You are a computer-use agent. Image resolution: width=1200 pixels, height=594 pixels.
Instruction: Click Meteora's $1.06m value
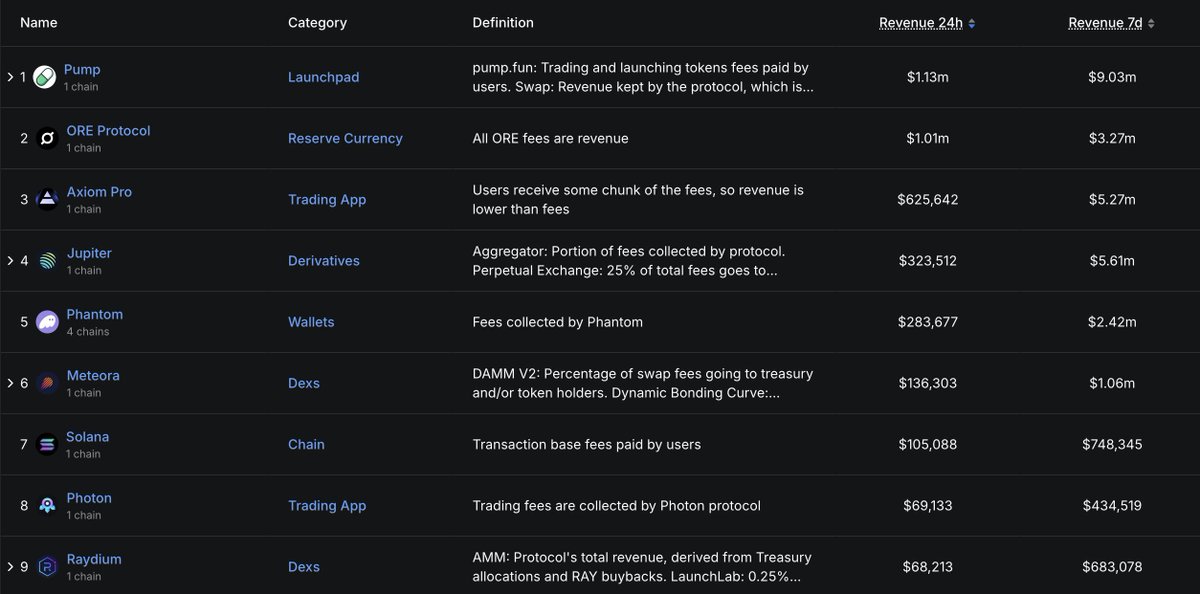pos(1112,383)
